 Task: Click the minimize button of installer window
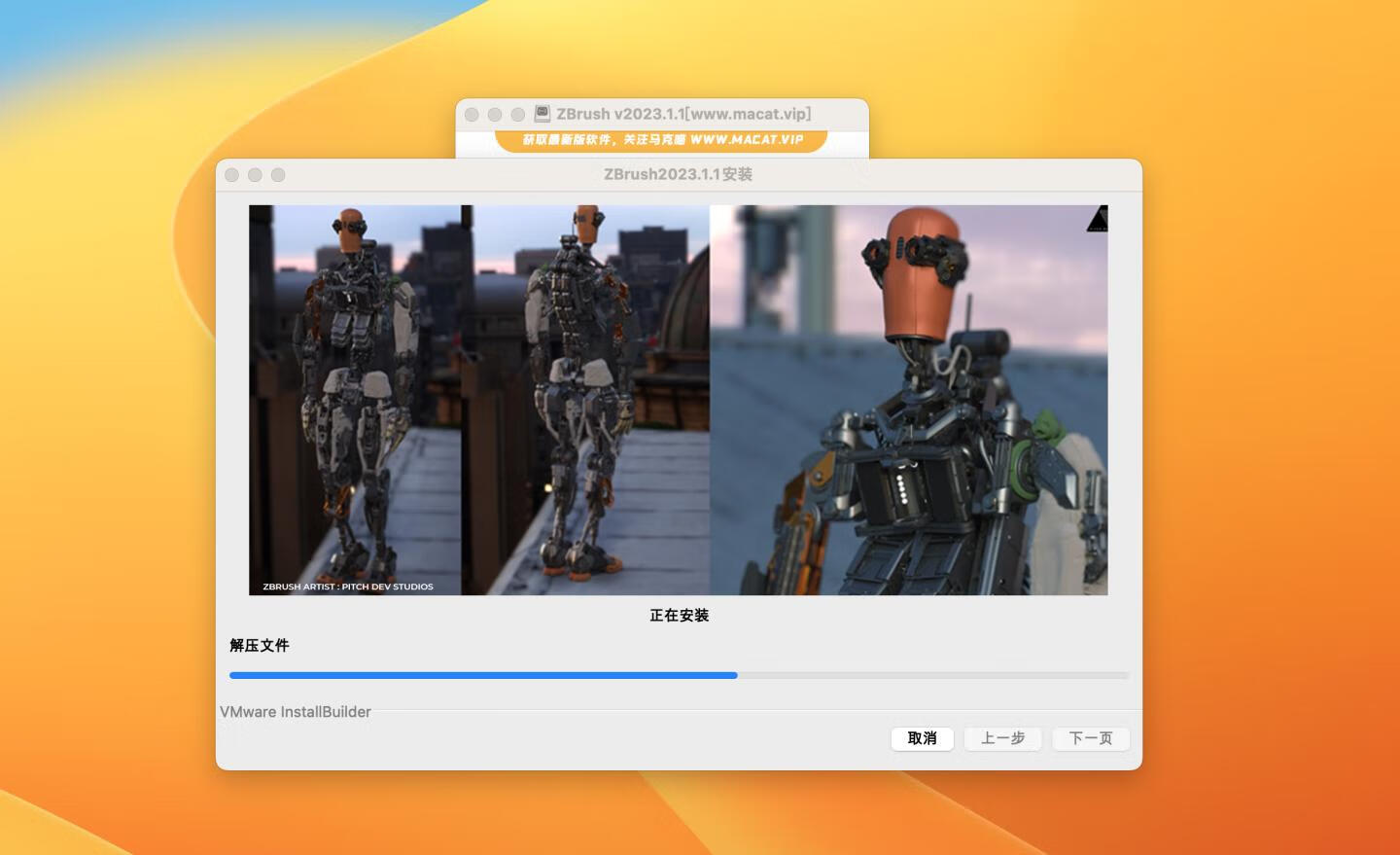(x=255, y=175)
